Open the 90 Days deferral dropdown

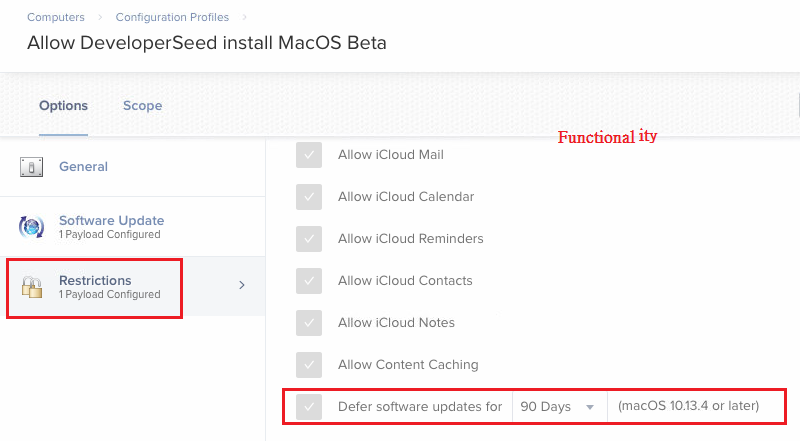click(x=560, y=407)
